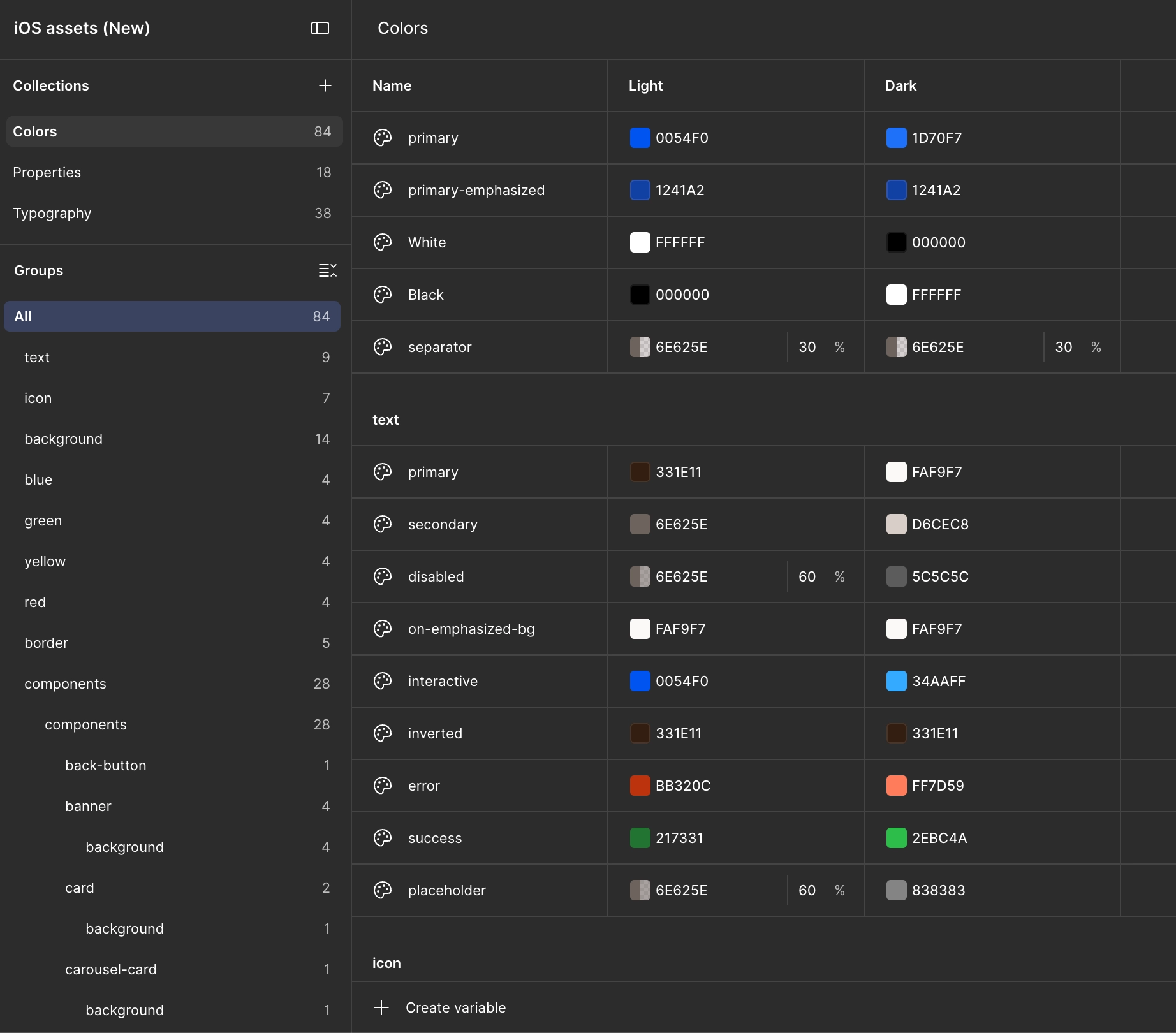Image resolution: width=1176 pixels, height=1033 pixels.
Task: Open the Typography collection
Action: tap(174, 213)
